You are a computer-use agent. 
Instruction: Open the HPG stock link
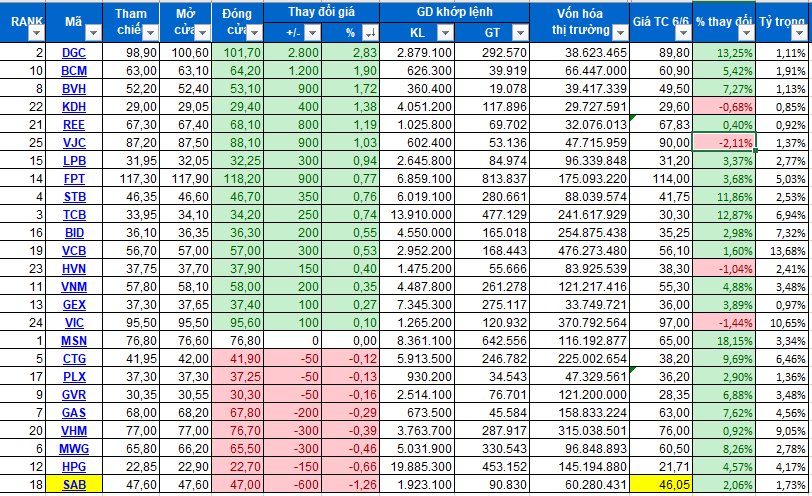[74, 467]
